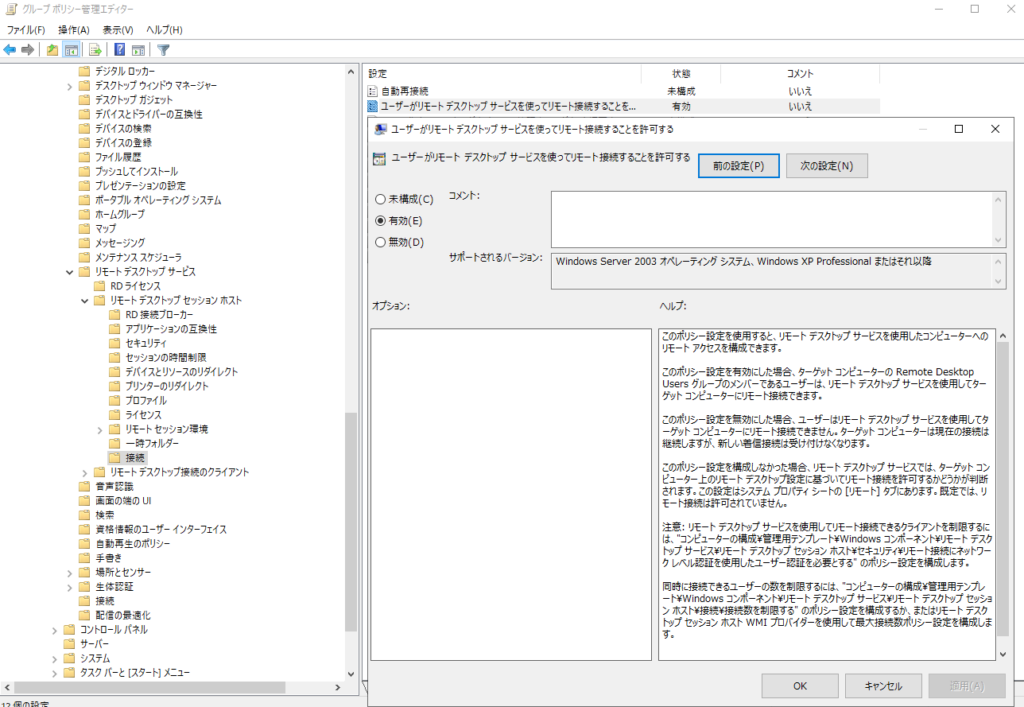Click the tree pane vertical scrollbar thumb

click(351, 522)
